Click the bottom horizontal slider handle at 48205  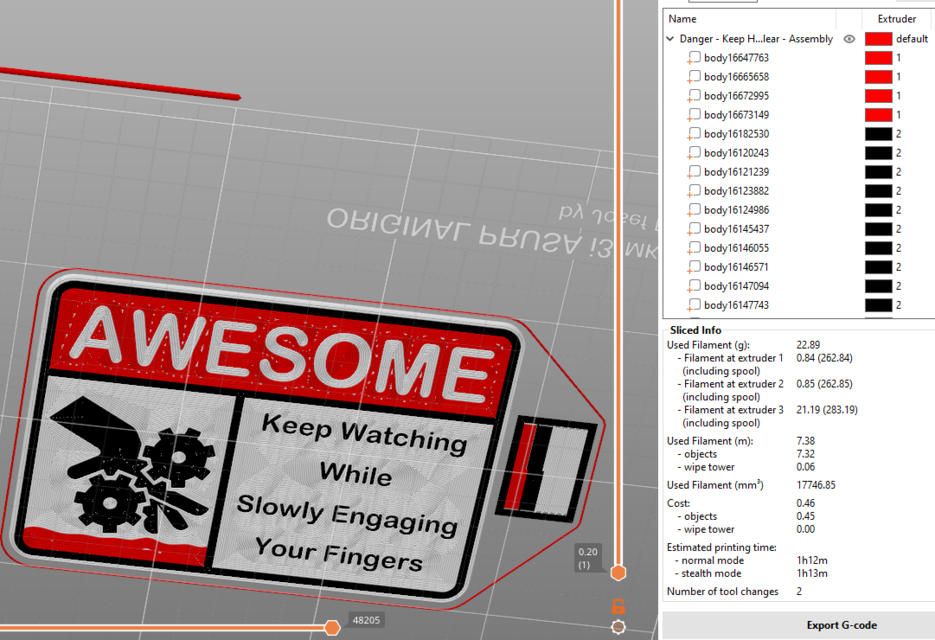pos(331,627)
